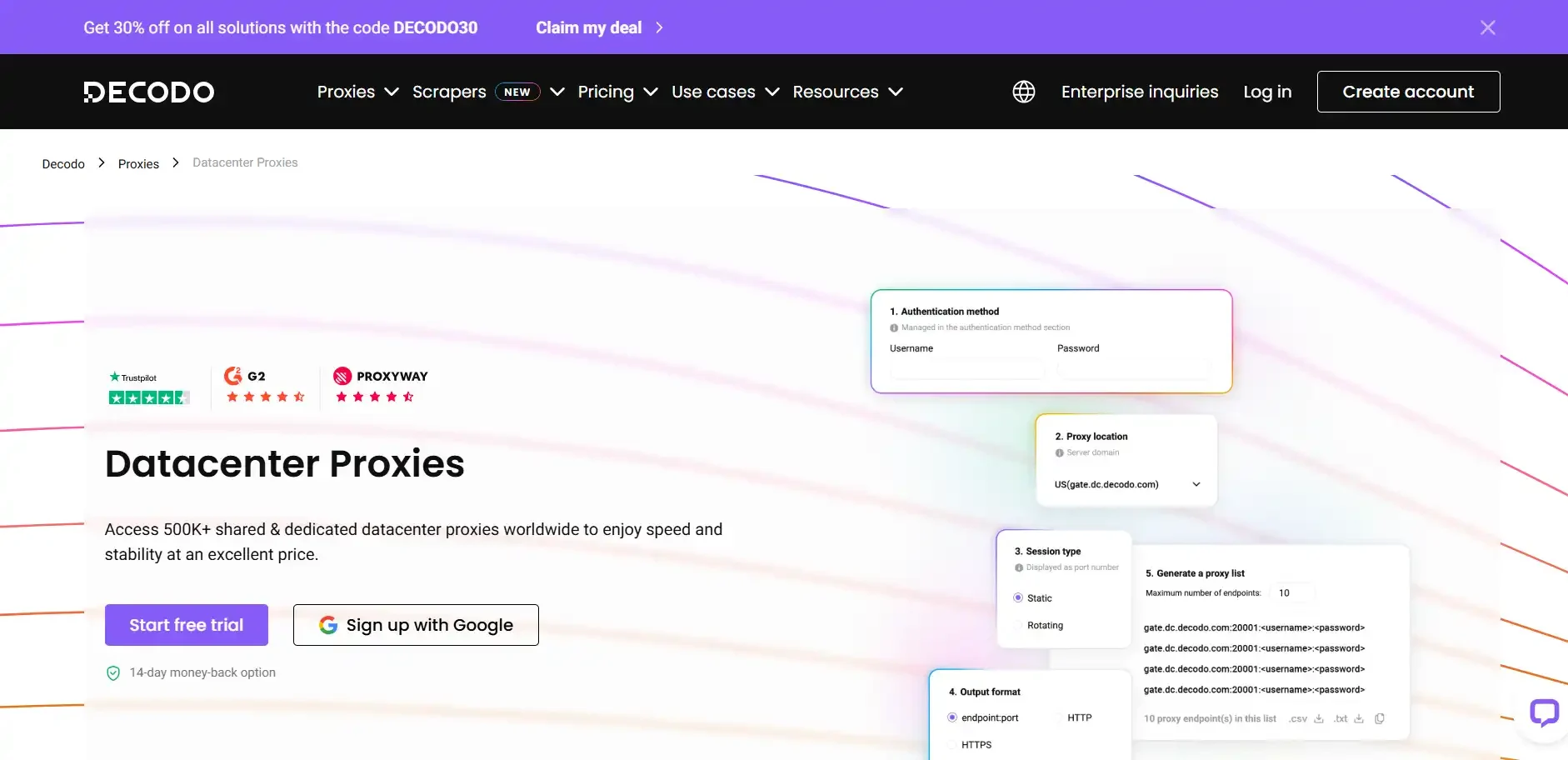Click the Decodo logo

pos(149,92)
